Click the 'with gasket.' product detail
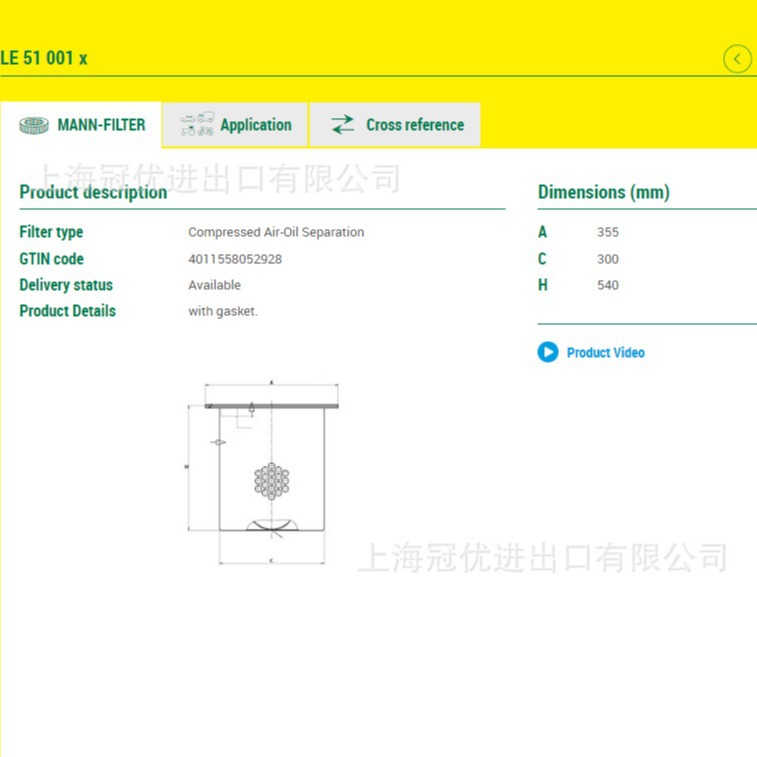Image resolution: width=757 pixels, height=757 pixels. [223, 311]
